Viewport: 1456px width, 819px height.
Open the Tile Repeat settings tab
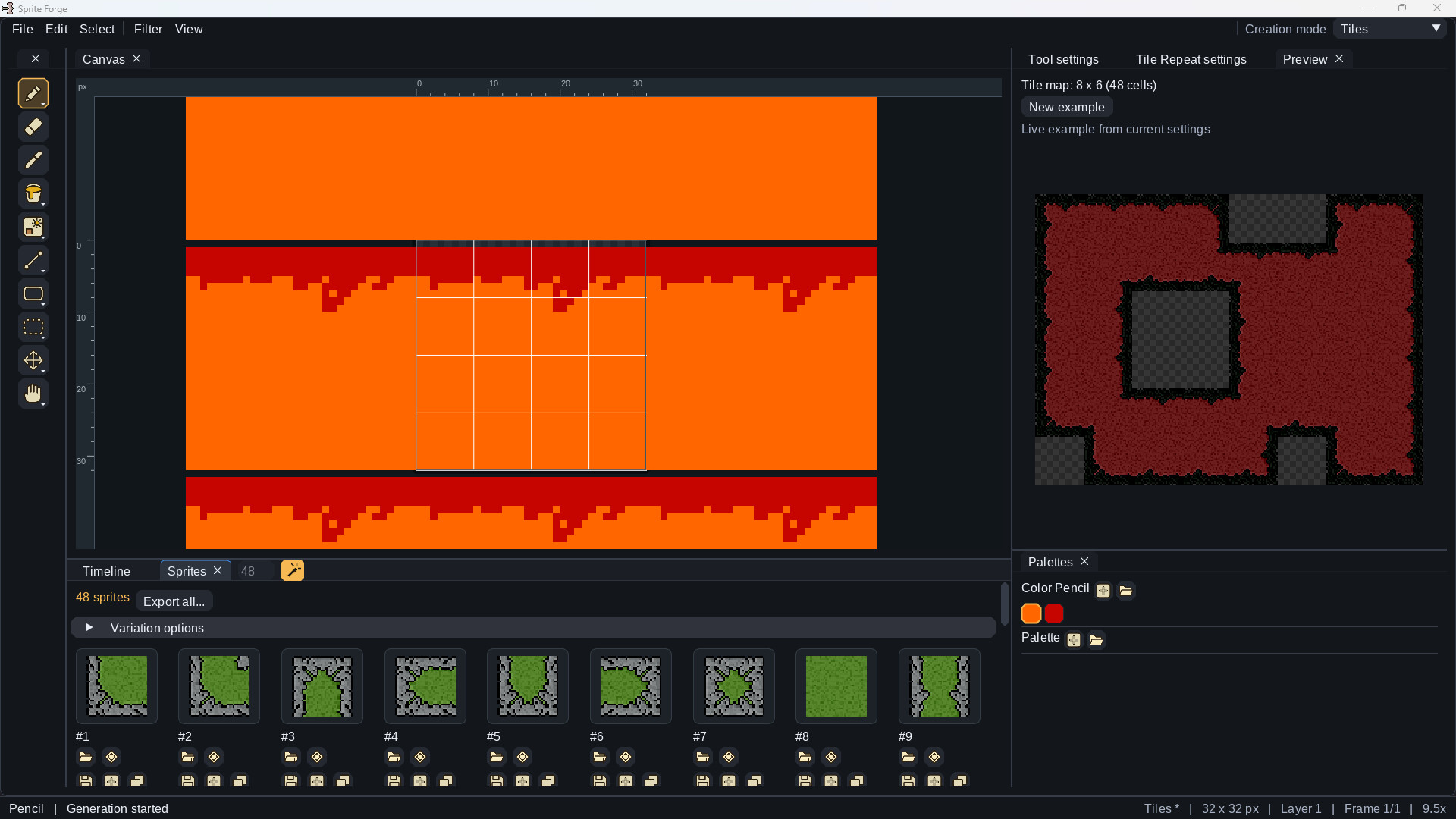(x=1191, y=59)
